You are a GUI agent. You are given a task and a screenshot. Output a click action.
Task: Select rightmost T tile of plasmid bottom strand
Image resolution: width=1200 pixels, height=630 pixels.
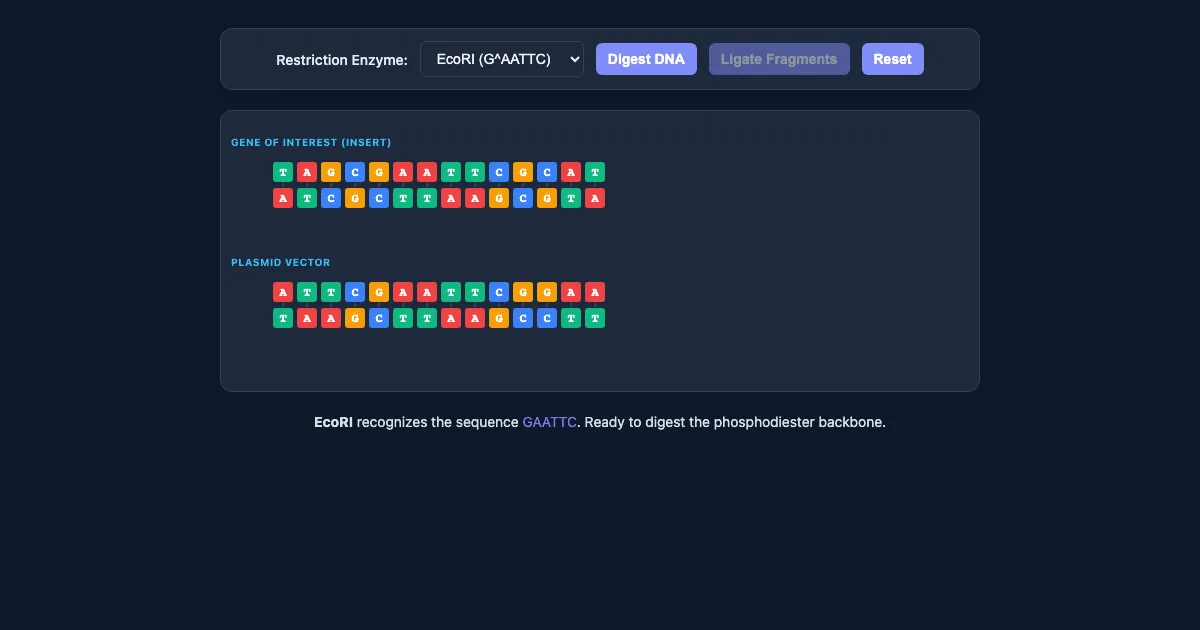pyautogui.click(x=595, y=318)
